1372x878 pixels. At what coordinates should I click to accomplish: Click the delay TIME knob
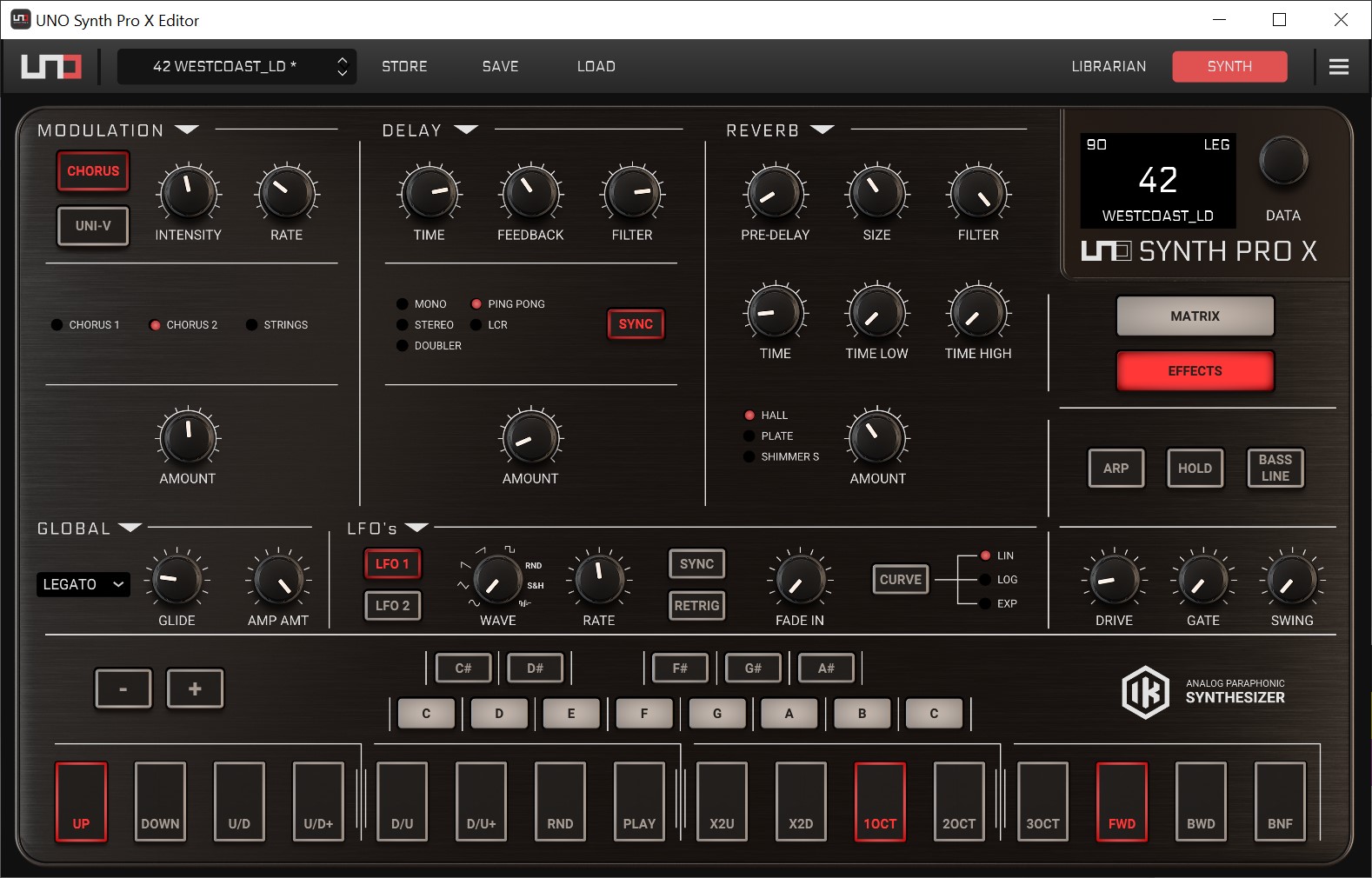pyautogui.click(x=430, y=193)
